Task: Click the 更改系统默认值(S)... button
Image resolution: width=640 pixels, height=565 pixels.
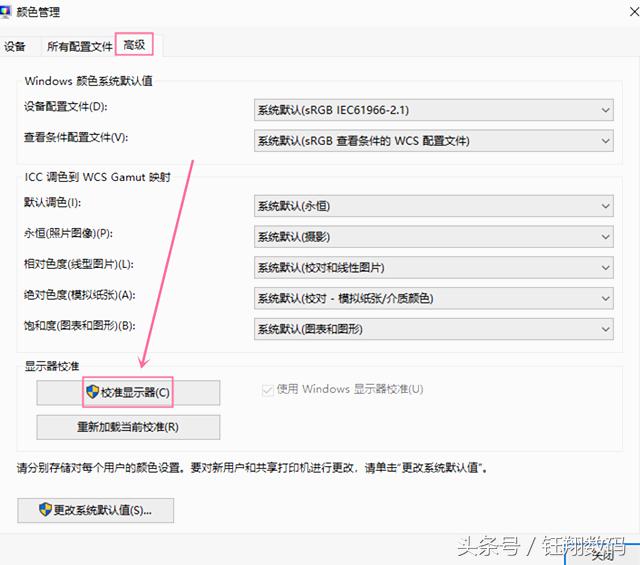Action: (96, 510)
